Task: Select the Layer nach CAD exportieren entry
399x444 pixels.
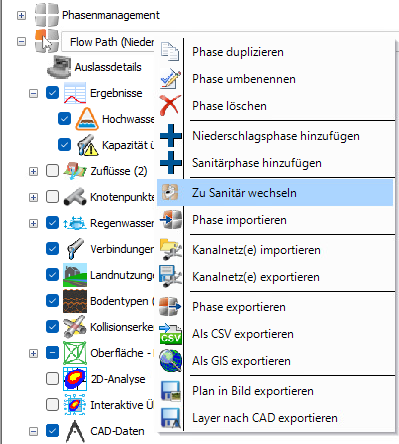Action: point(265,418)
